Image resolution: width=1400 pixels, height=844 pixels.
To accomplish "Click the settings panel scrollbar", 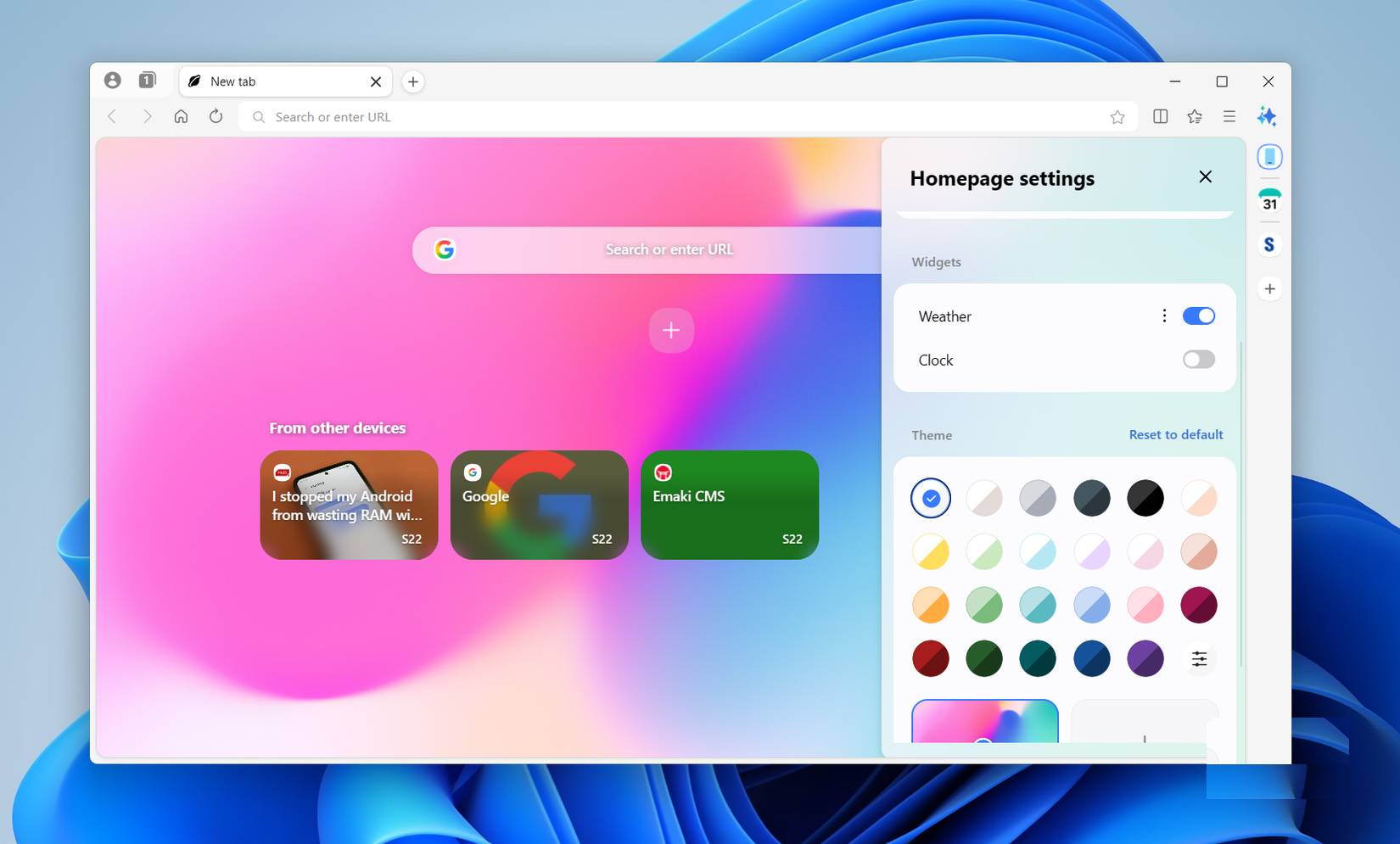I will tap(1241, 504).
